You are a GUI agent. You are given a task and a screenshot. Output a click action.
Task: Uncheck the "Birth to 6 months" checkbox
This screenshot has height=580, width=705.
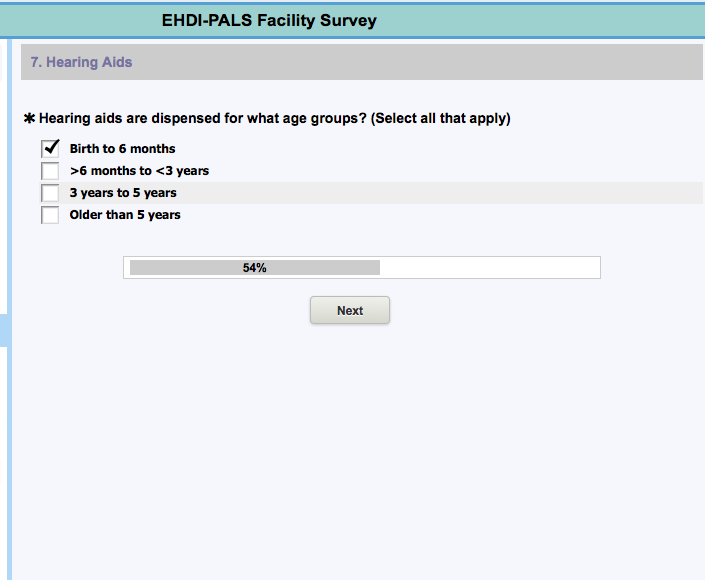(50, 149)
